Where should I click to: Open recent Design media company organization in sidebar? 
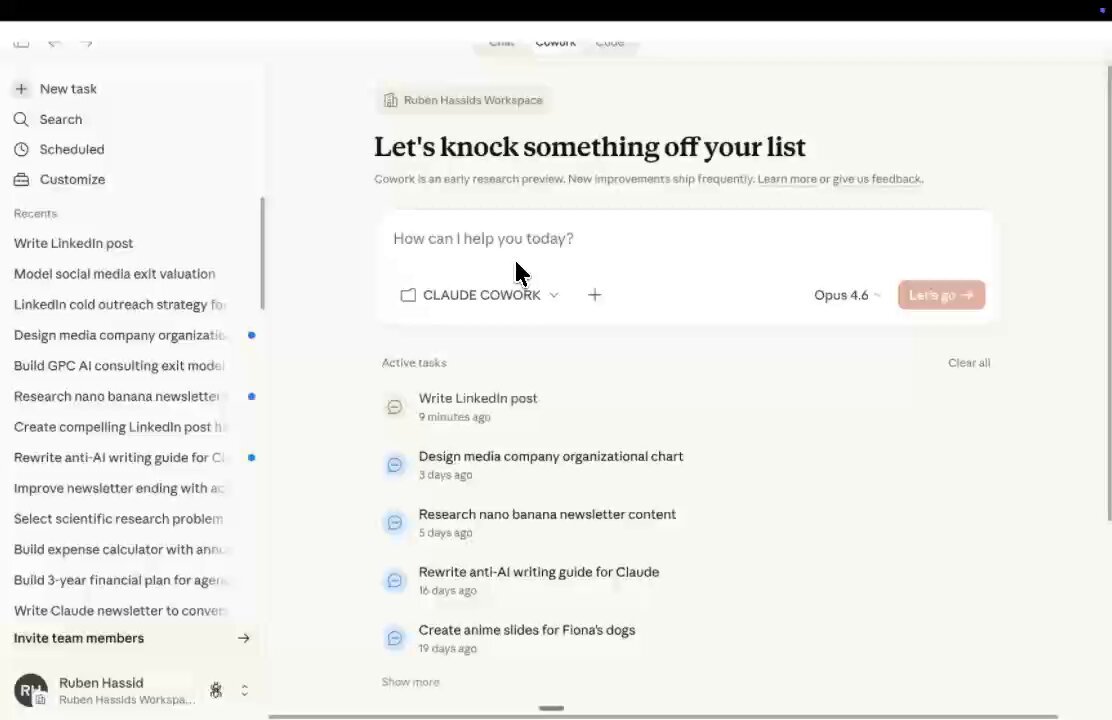[x=119, y=335]
